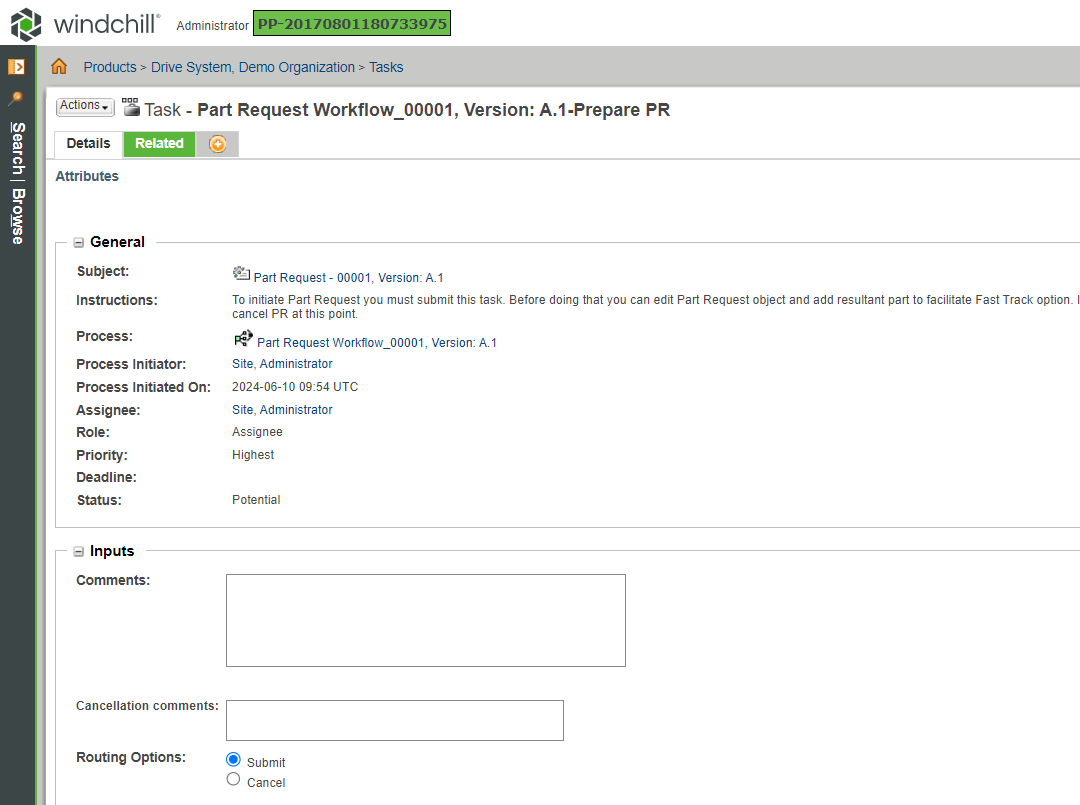1080x805 pixels.
Task: Click the pin icon in the left sidebar
Action: tap(14, 99)
